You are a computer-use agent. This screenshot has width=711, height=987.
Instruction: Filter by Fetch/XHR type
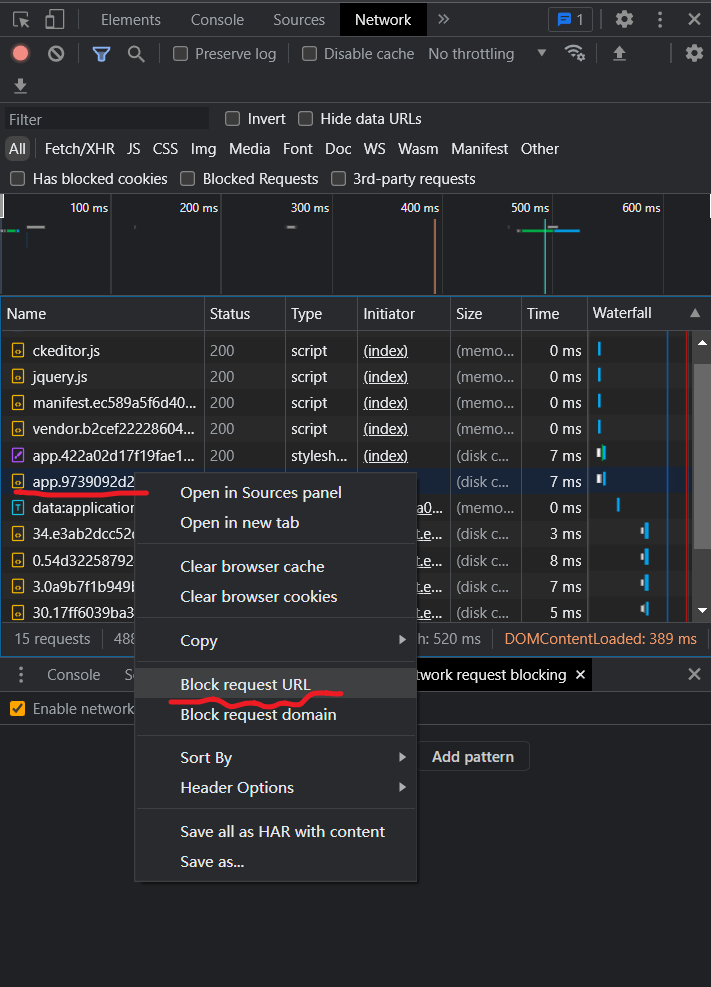[80, 149]
